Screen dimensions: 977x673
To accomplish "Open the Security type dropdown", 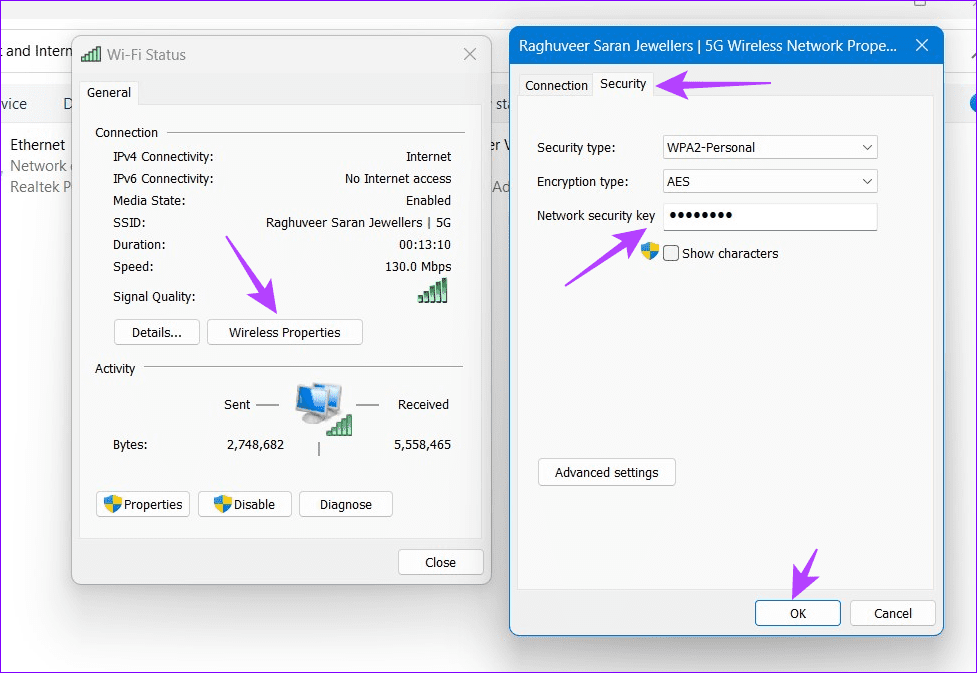I will [x=769, y=147].
